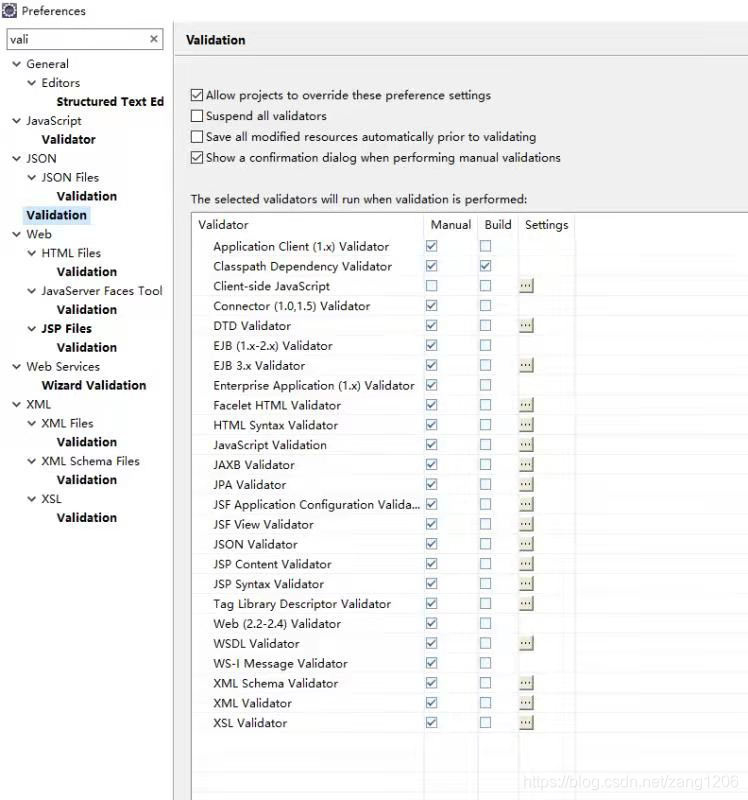
Task: Open settings for JSF Application Configuration Validator
Action: coord(526,504)
